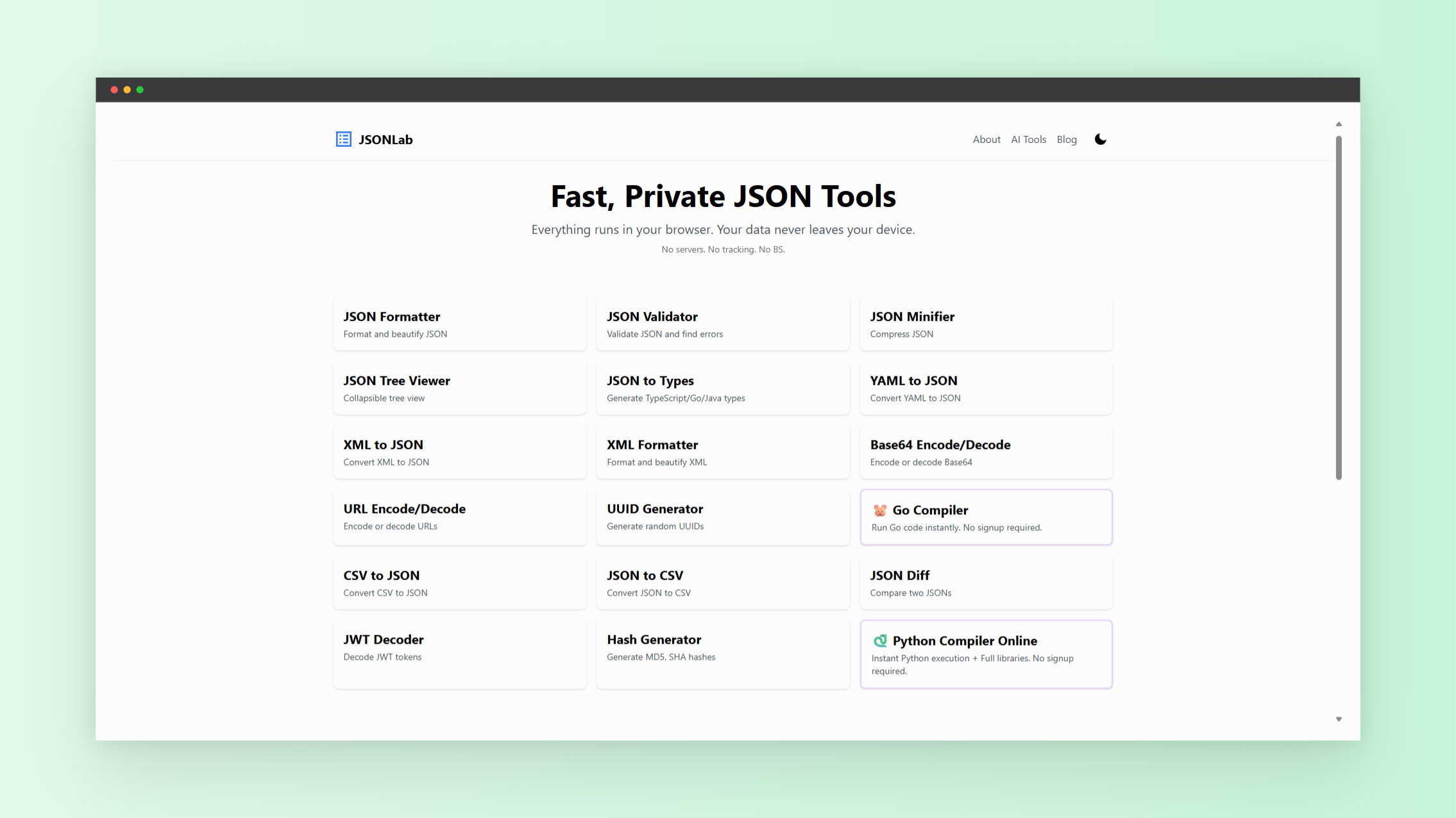The width and height of the screenshot is (1456, 818).
Task: Open the JSON Diff comparison tool
Action: 986,582
